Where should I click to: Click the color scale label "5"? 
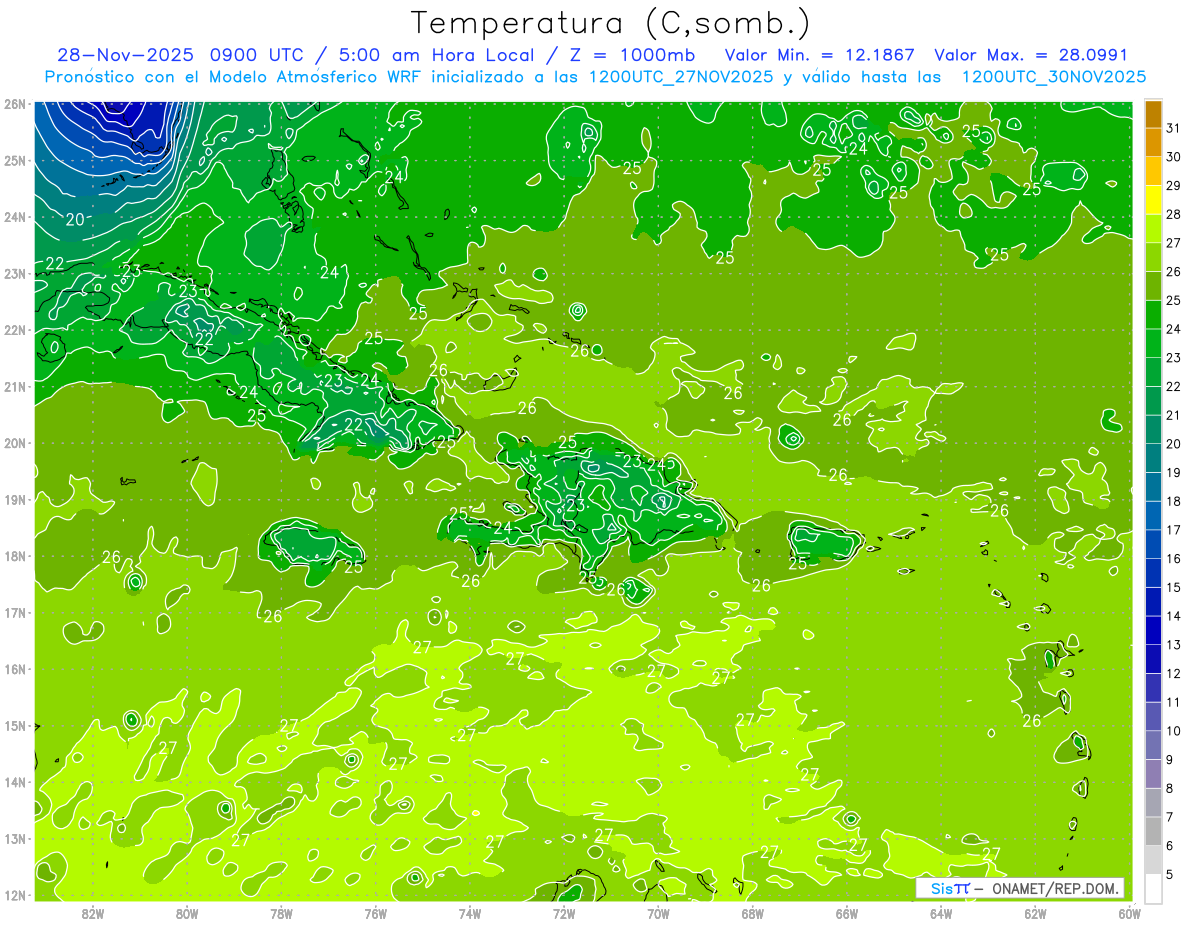tap(1170, 874)
